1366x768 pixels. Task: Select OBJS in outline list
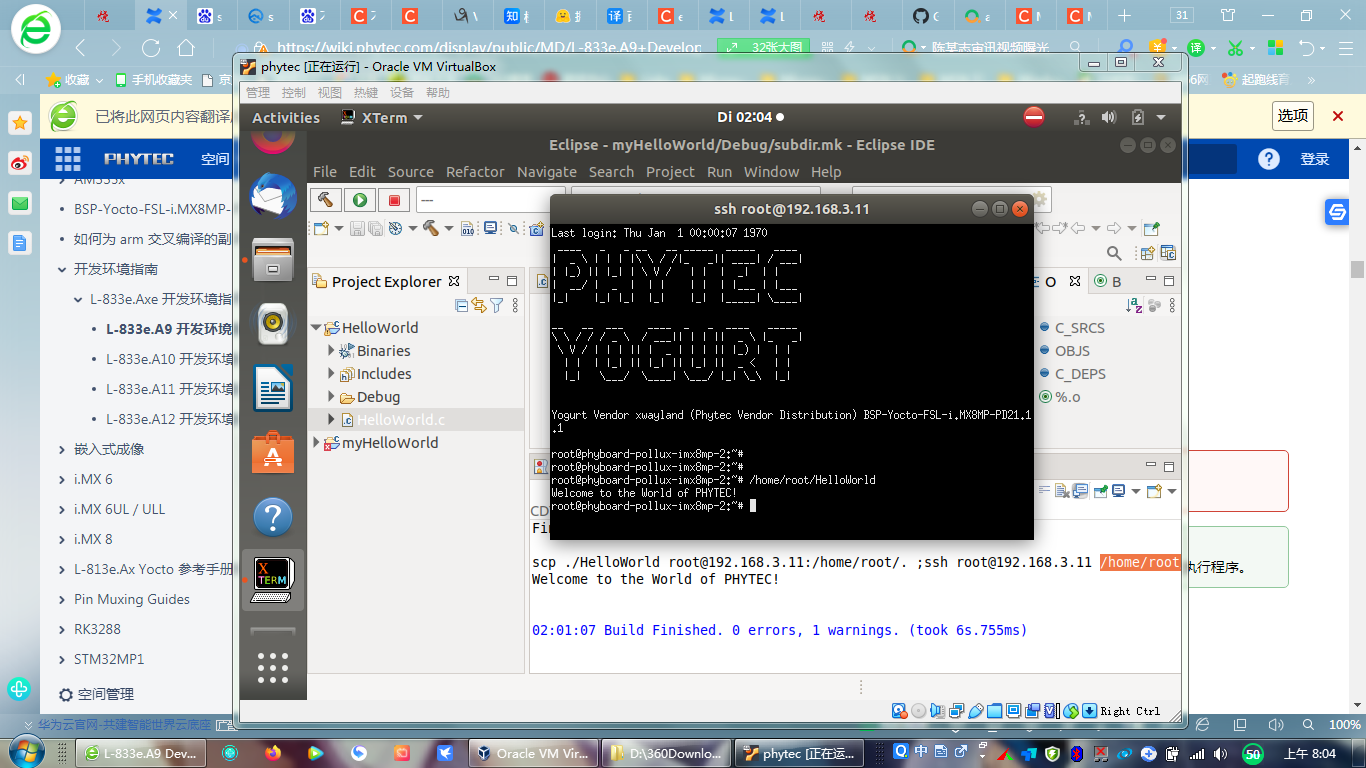[x=1072, y=351]
